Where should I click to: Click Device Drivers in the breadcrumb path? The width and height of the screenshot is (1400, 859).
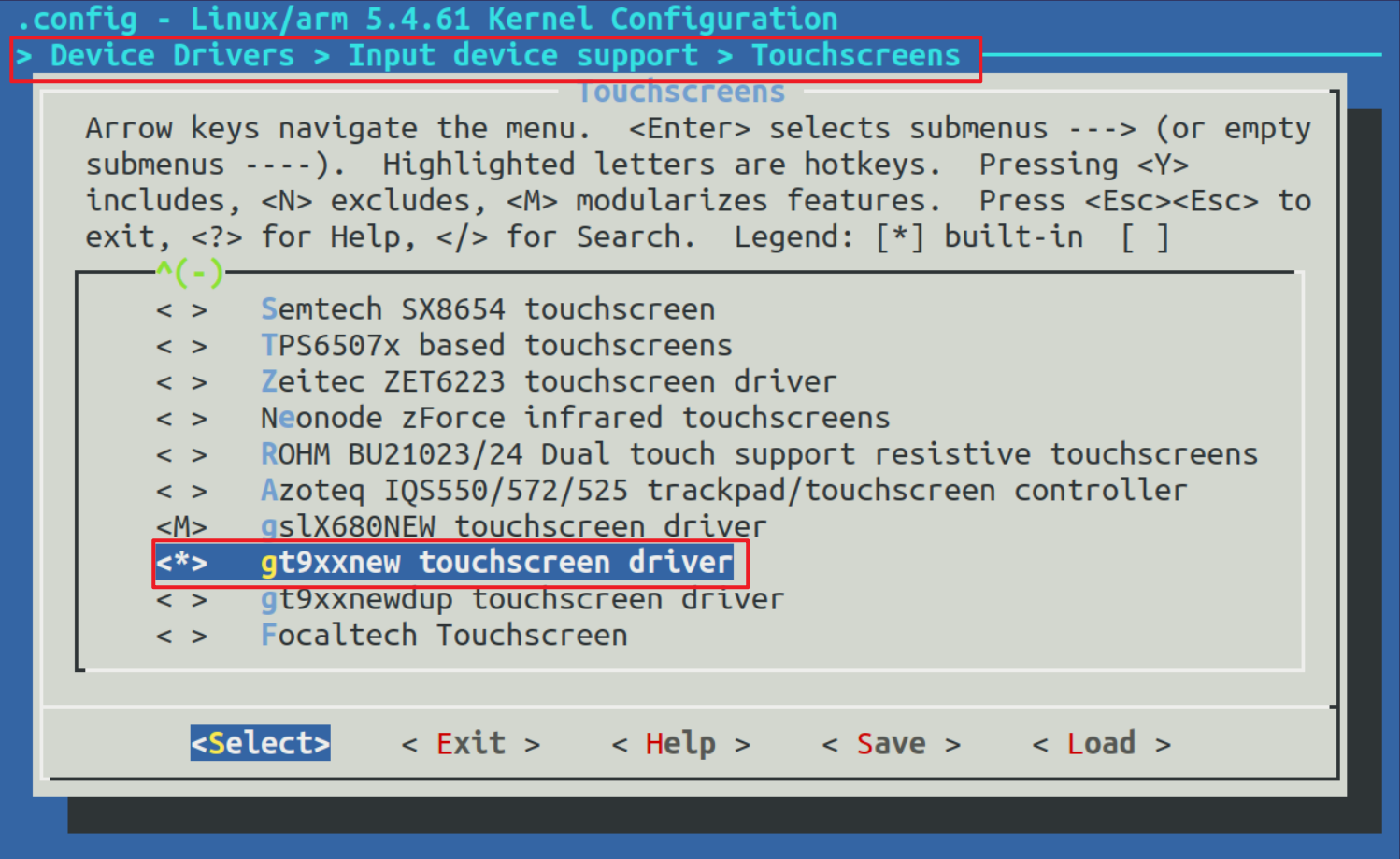point(172,56)
